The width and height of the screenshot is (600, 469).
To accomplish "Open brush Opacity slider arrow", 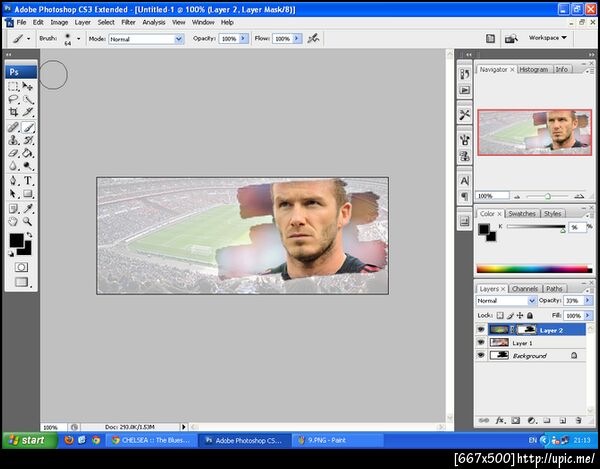I will (243, 39).
